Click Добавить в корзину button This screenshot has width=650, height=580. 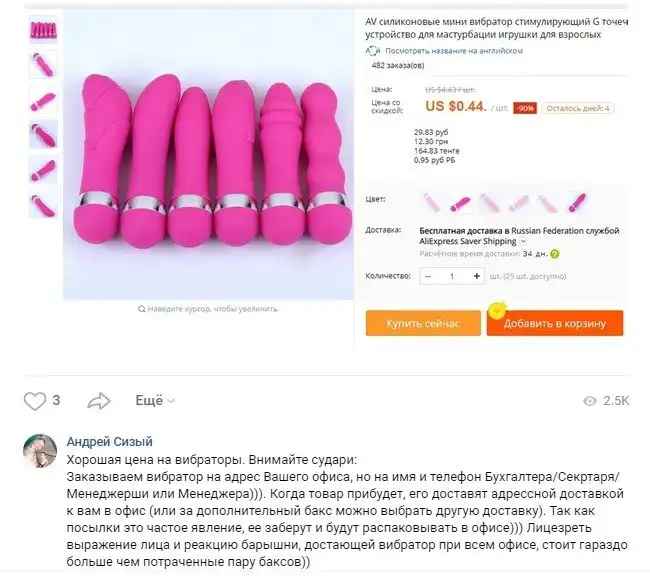point(555,323)
